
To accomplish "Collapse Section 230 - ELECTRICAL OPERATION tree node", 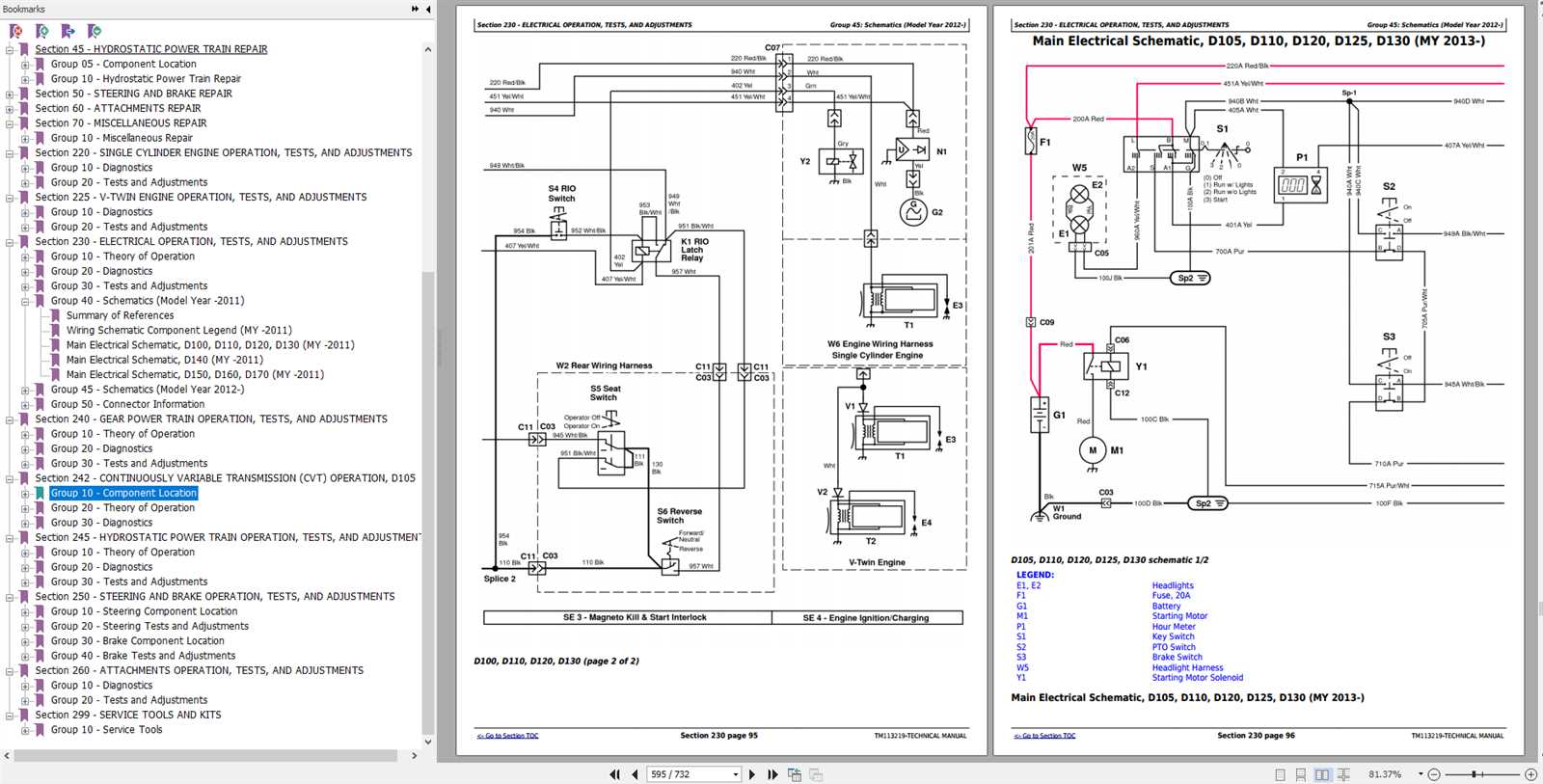I will 10,241.
